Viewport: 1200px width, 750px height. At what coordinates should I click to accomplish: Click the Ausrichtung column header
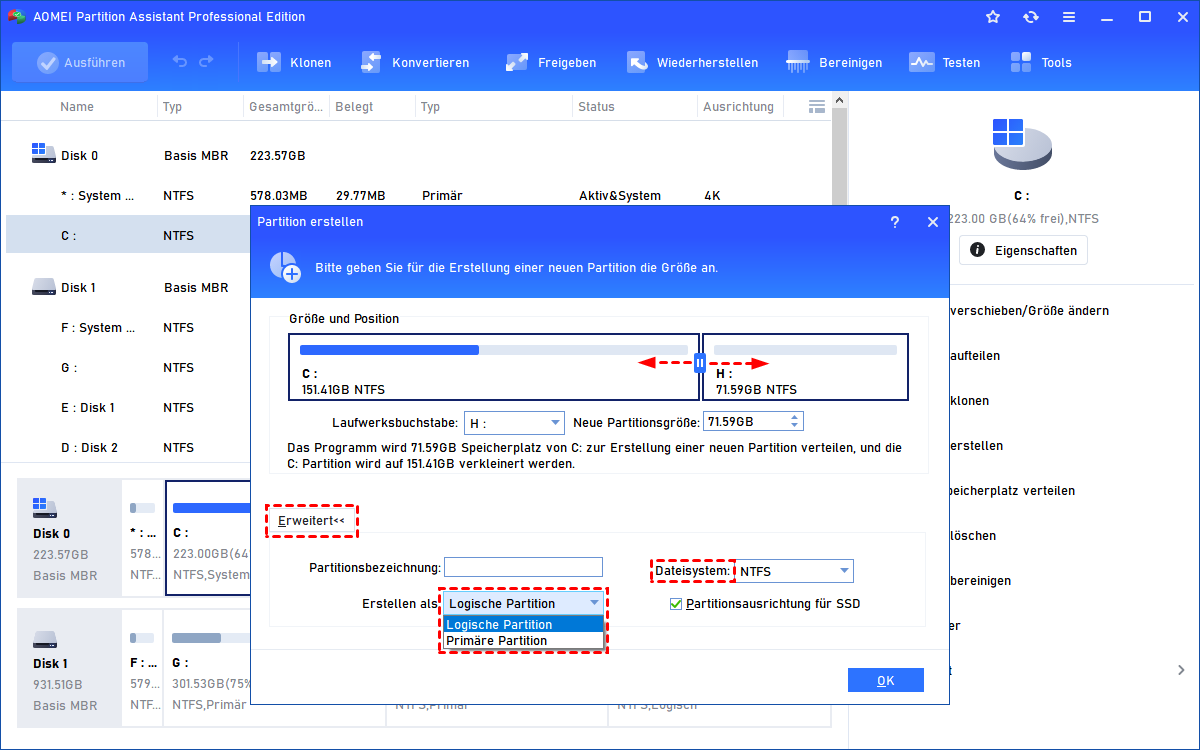tap(738, 106)
